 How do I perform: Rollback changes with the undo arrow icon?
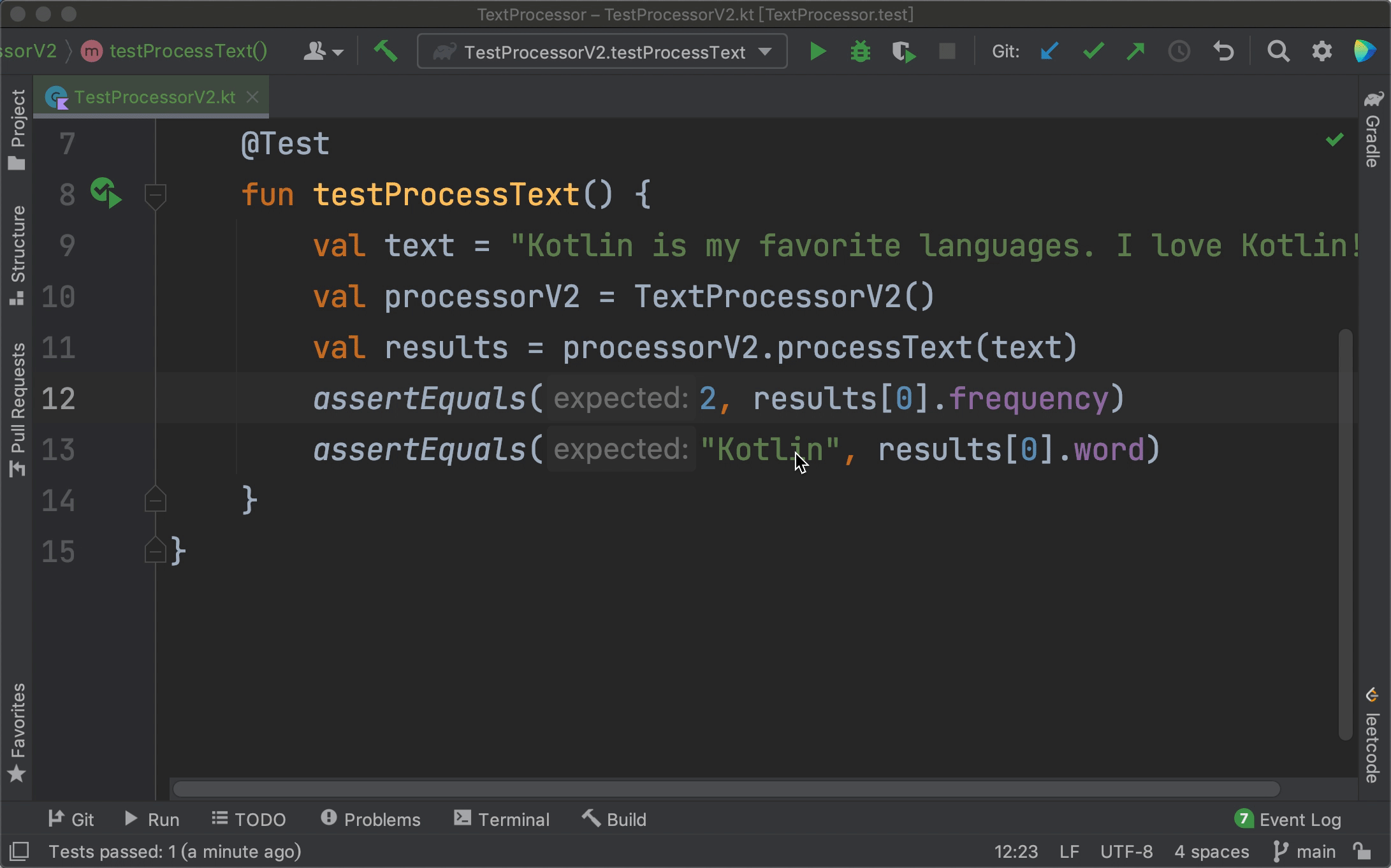tap(1223, 52)
